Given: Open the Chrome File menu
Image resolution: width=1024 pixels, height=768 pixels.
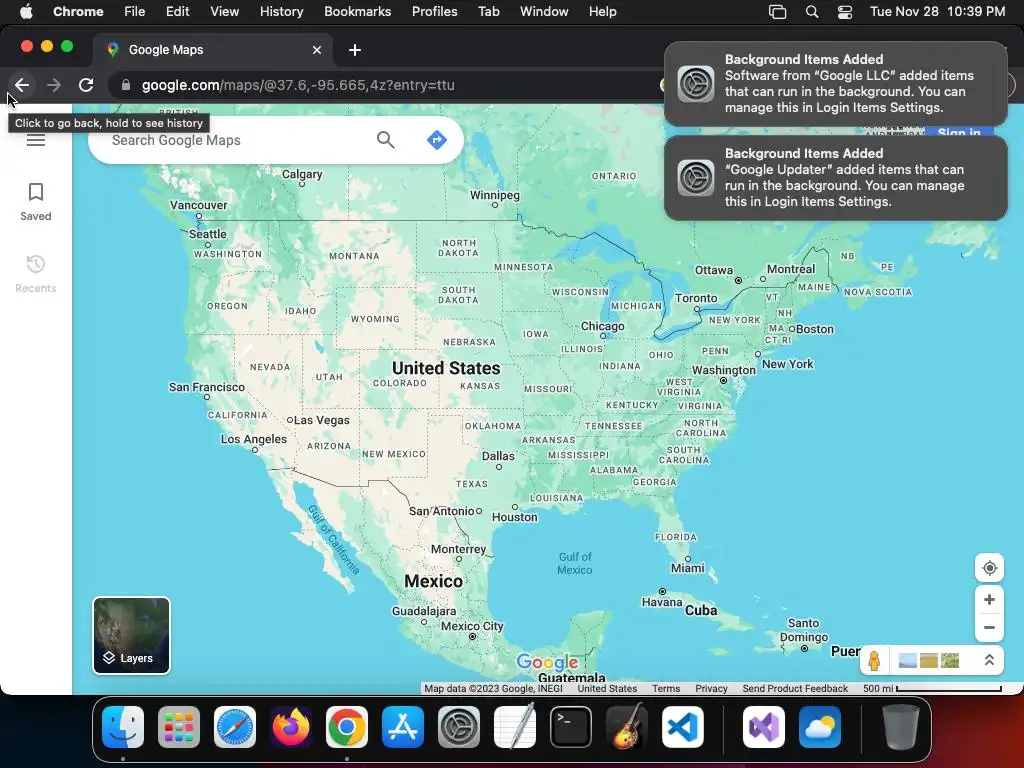Looking at the screenshot, I should [135, 12].
